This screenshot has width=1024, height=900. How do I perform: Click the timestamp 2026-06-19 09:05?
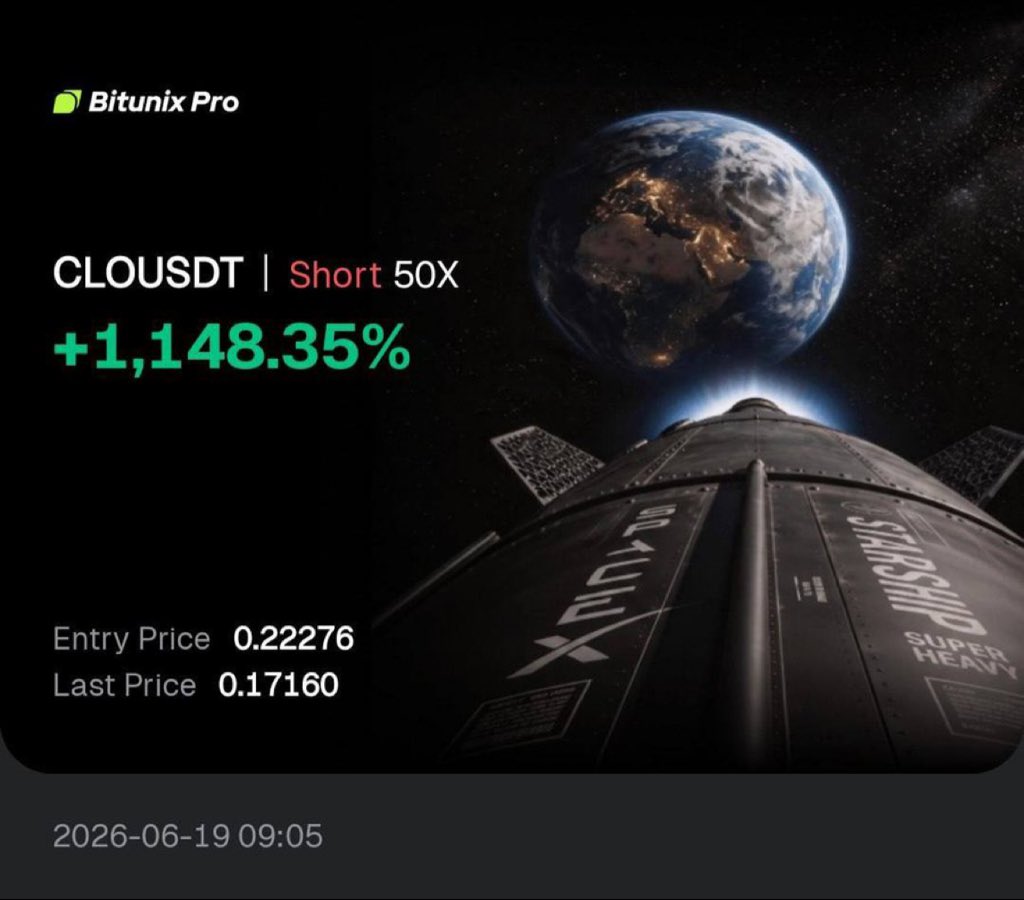point(187,836)
